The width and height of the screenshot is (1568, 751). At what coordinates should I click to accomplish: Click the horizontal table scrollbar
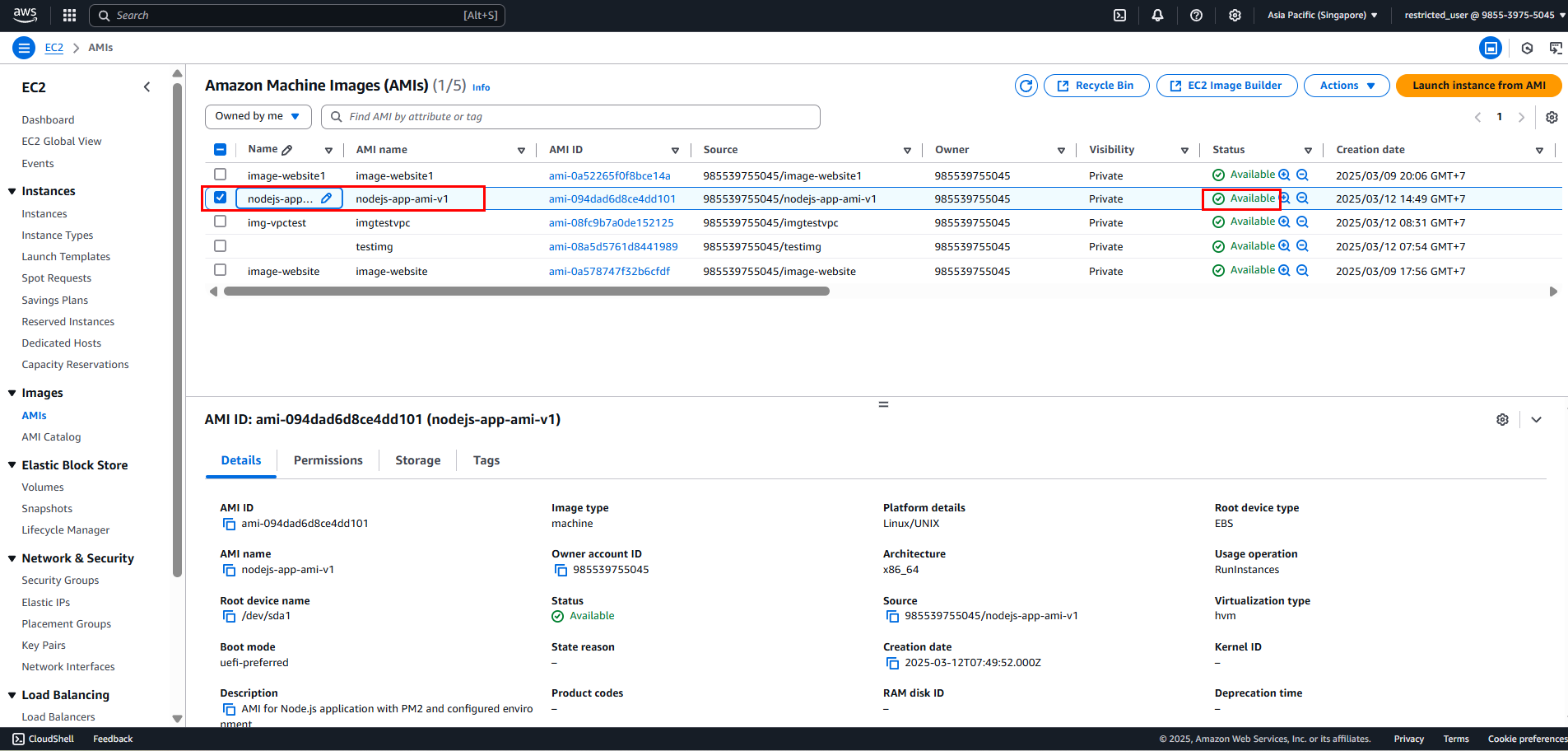point(527,291)
